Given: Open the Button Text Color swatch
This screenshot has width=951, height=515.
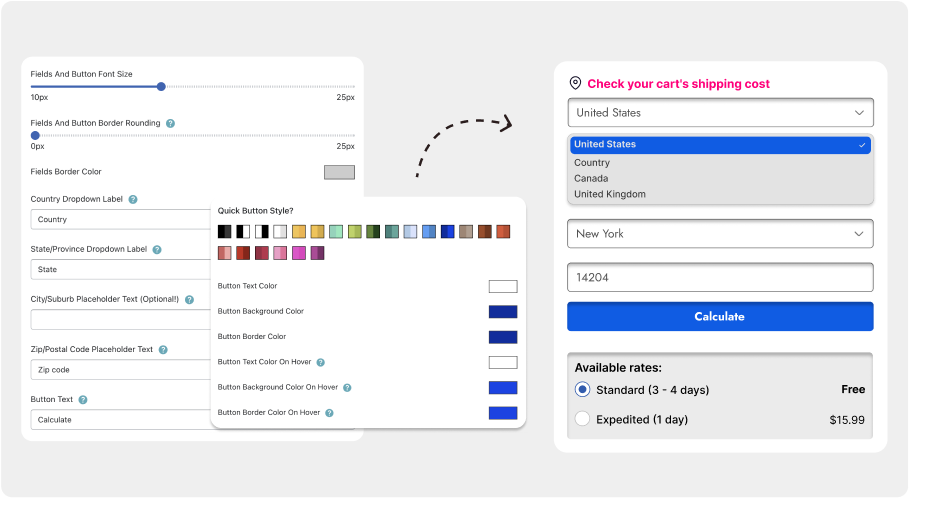Looking at the screenshot, I should coord(503,286).
